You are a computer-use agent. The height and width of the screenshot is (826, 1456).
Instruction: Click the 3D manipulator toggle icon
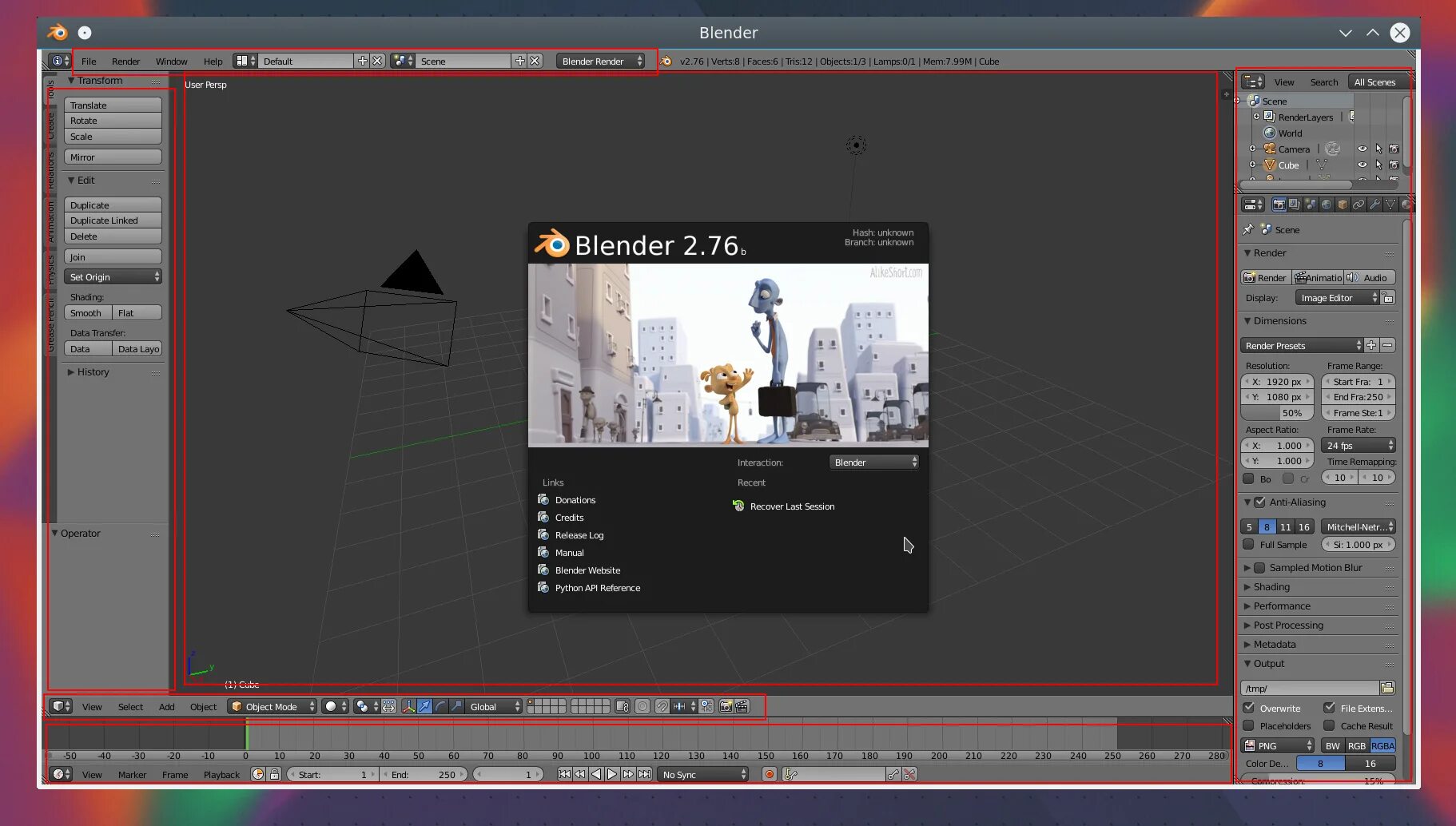pos(408,706)
